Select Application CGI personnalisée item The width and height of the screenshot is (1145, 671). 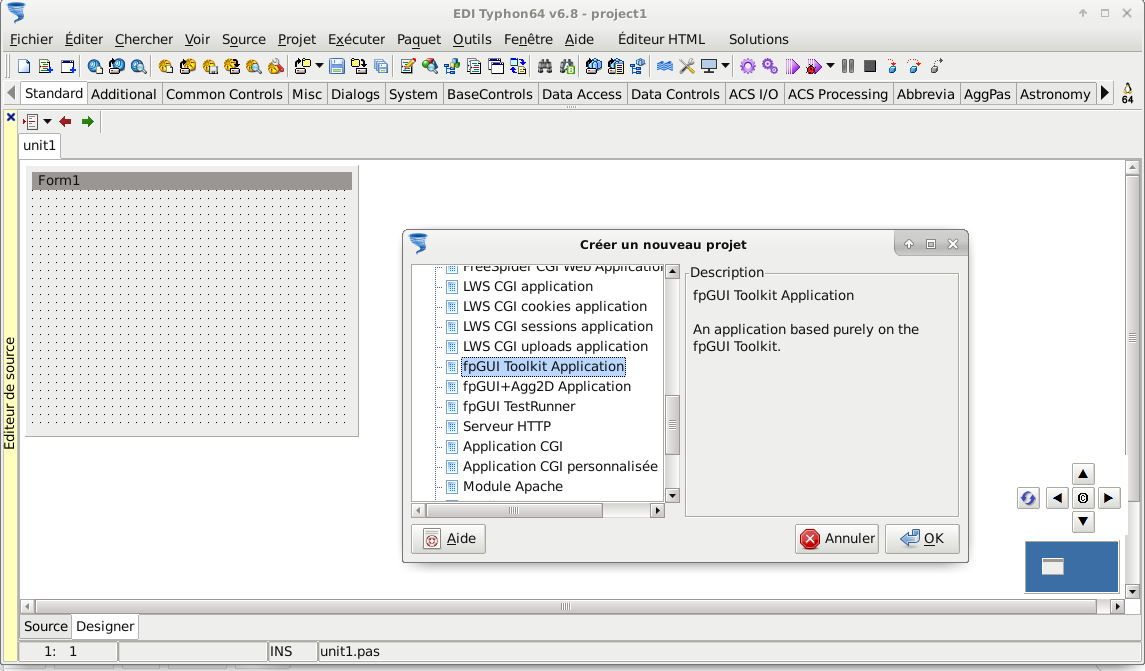(560, 467)
